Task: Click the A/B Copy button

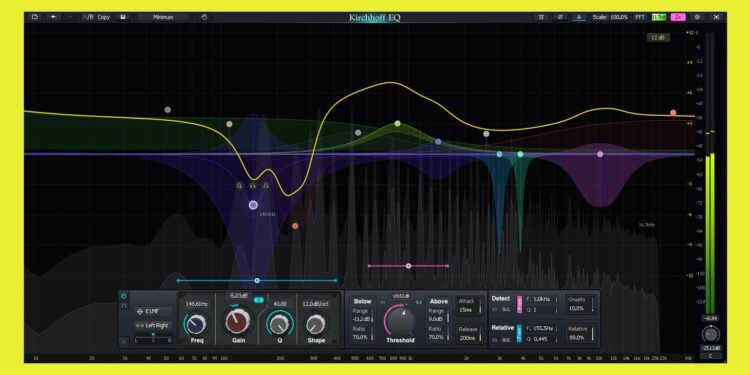Action: (x=97, y=17)
